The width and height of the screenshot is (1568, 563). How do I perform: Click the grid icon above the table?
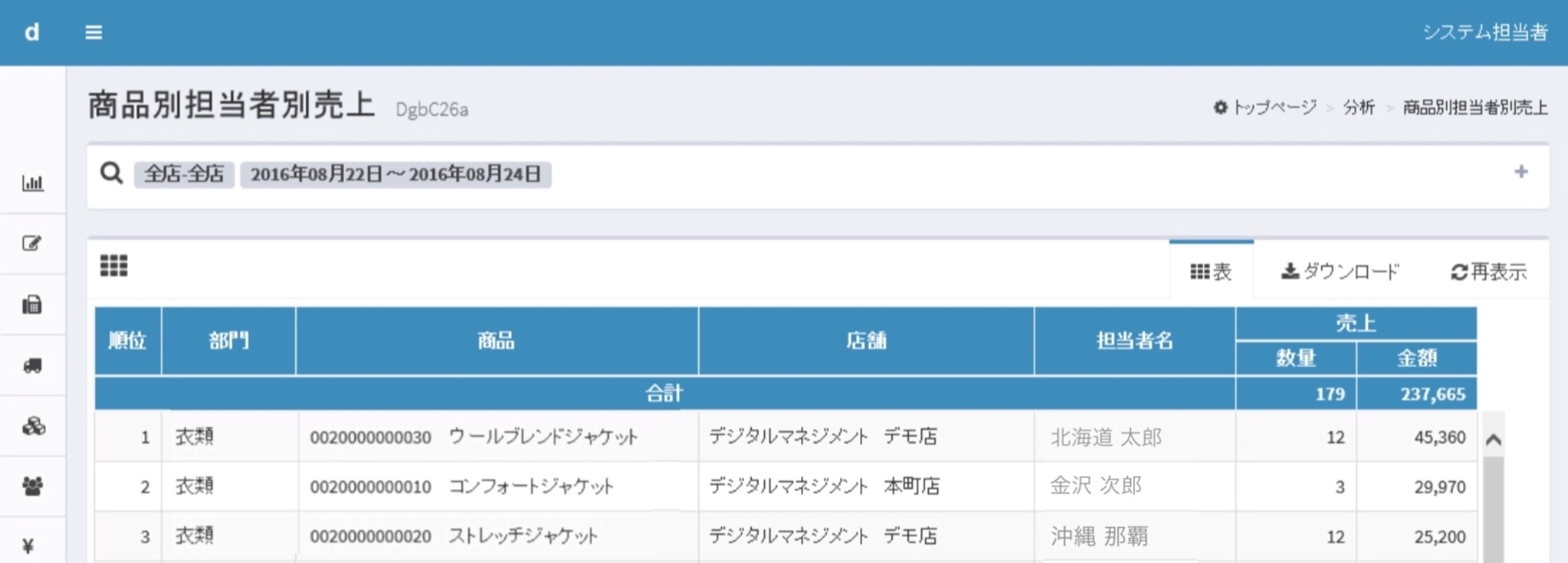pos(114,266)
